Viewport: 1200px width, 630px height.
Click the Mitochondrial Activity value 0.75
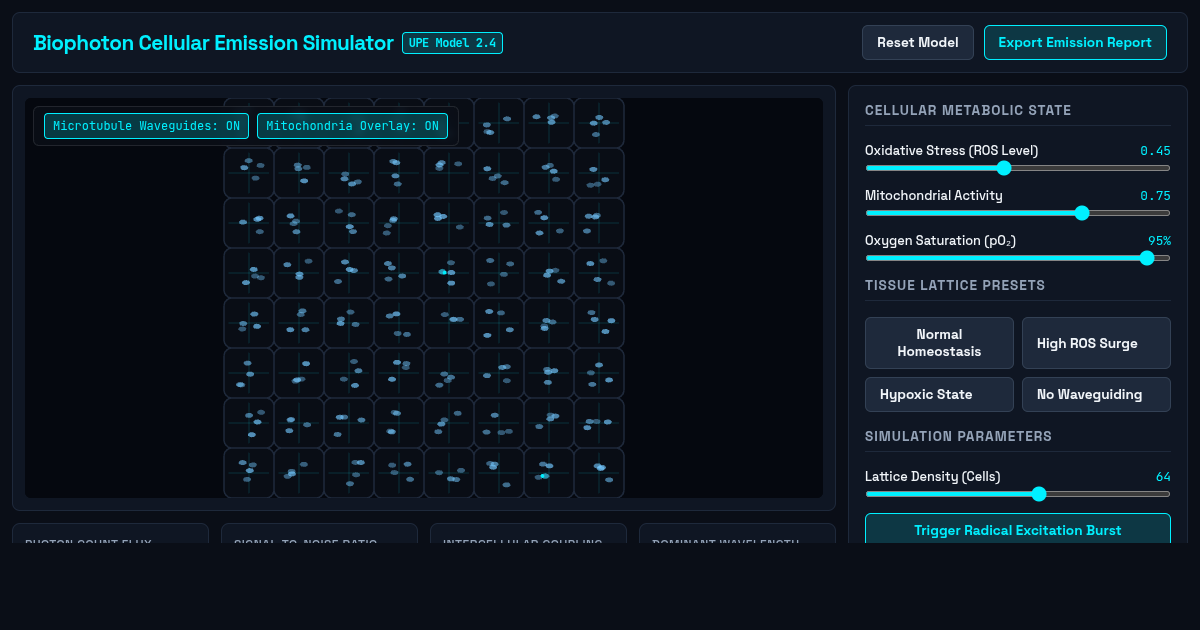point(1155,196)
